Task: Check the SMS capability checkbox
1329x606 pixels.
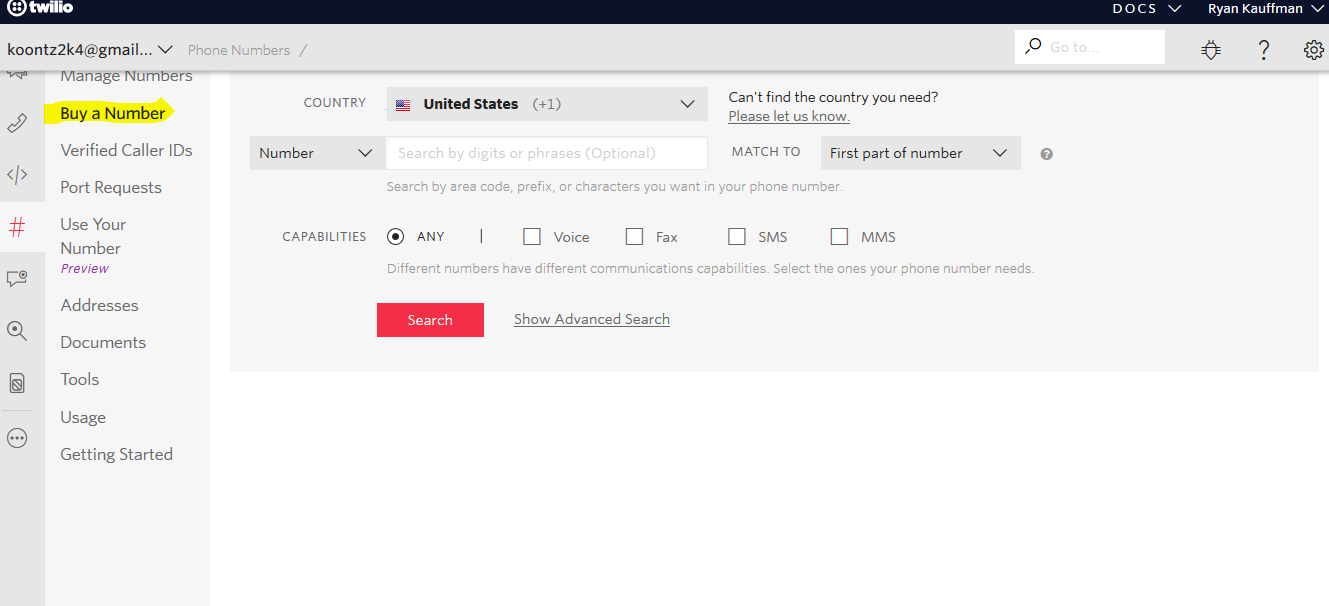Action: point(737,237)
